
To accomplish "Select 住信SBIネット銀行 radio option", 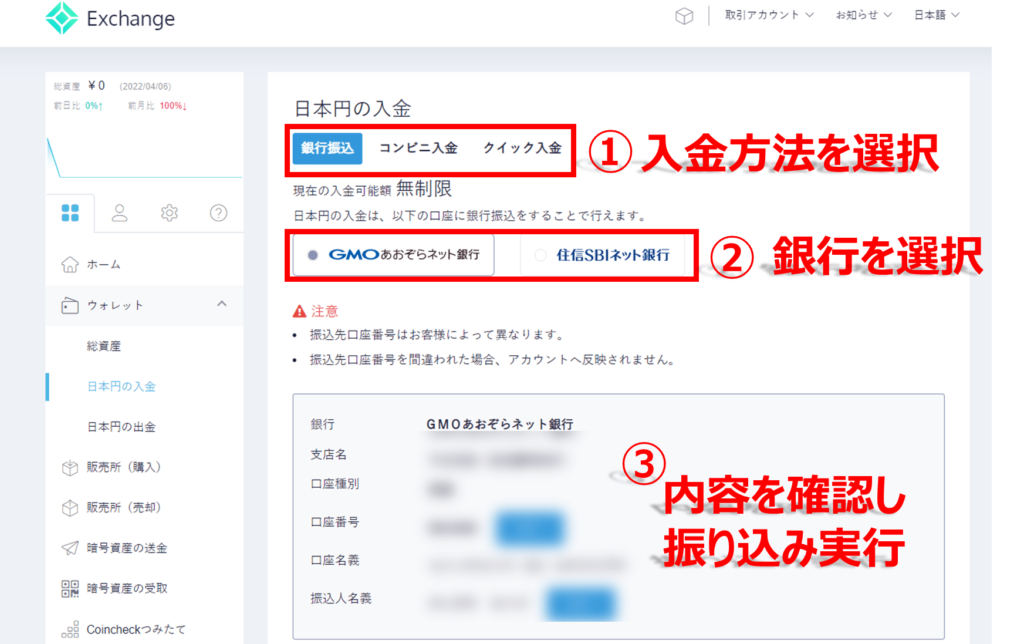I will [x=602, y=255].
